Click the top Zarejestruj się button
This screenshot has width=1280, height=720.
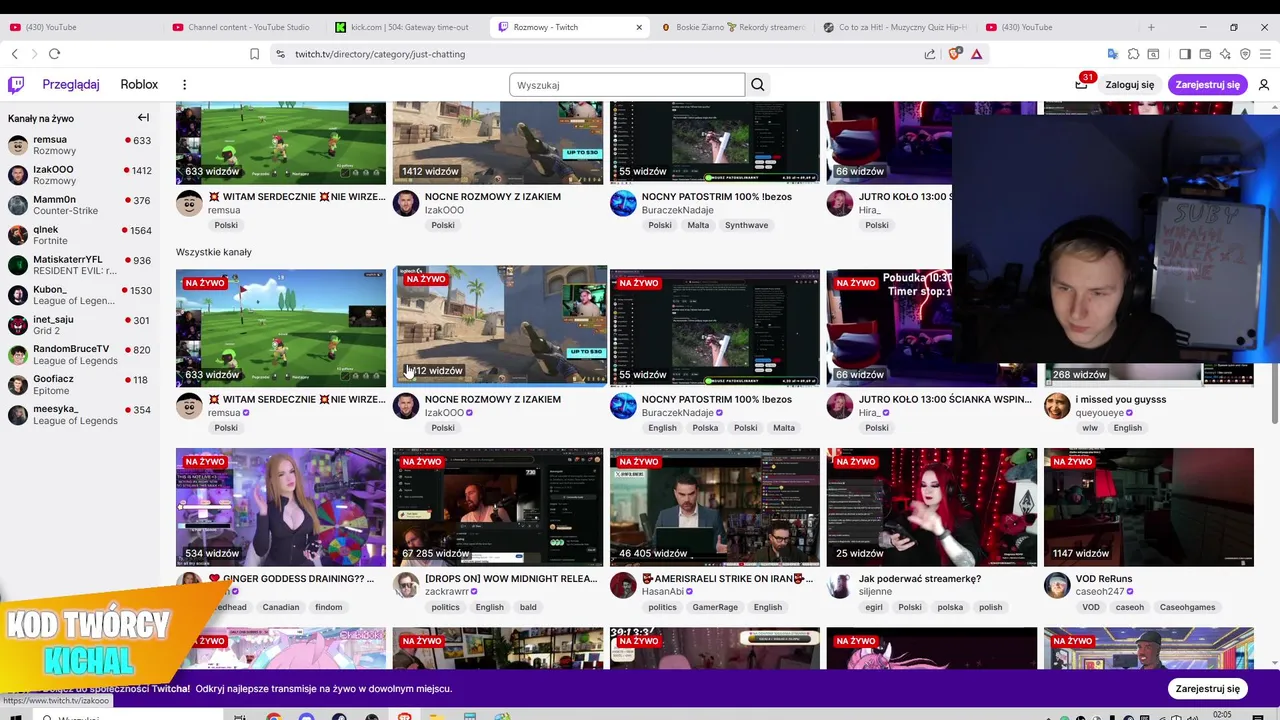(1208, 85)
